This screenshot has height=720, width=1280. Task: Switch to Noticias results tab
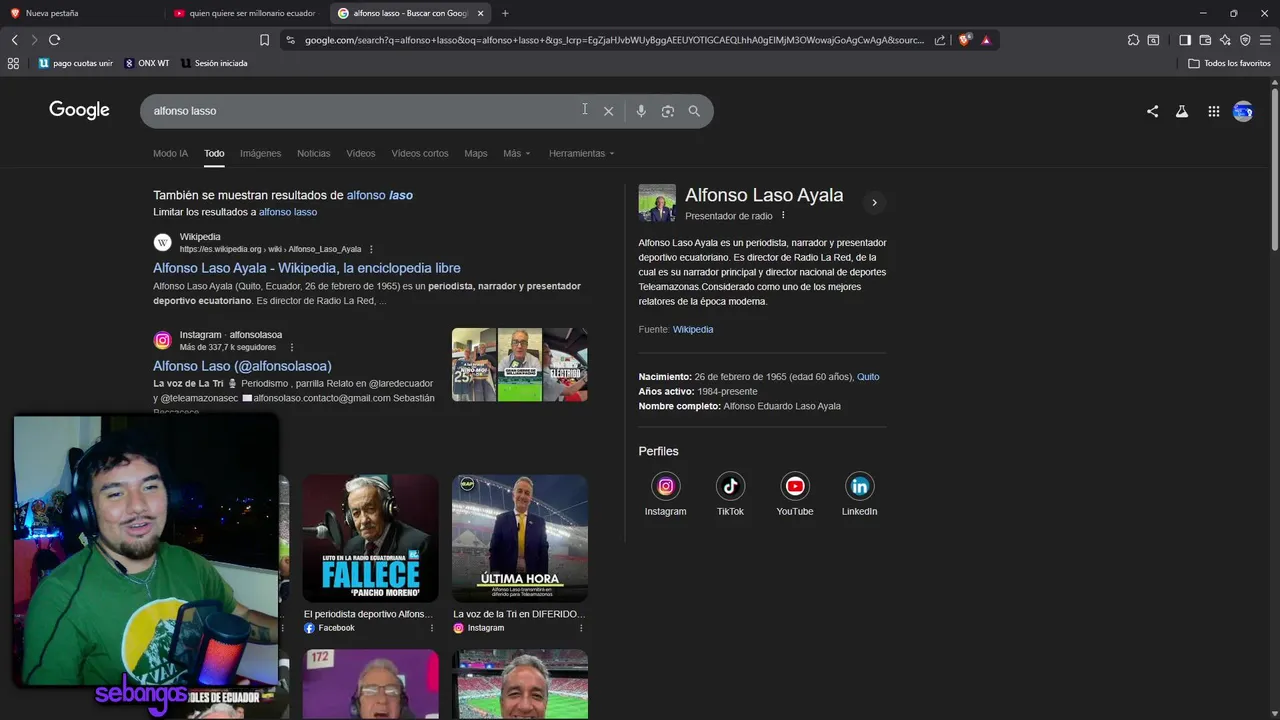pyautogui.click(x=313, y=154)
